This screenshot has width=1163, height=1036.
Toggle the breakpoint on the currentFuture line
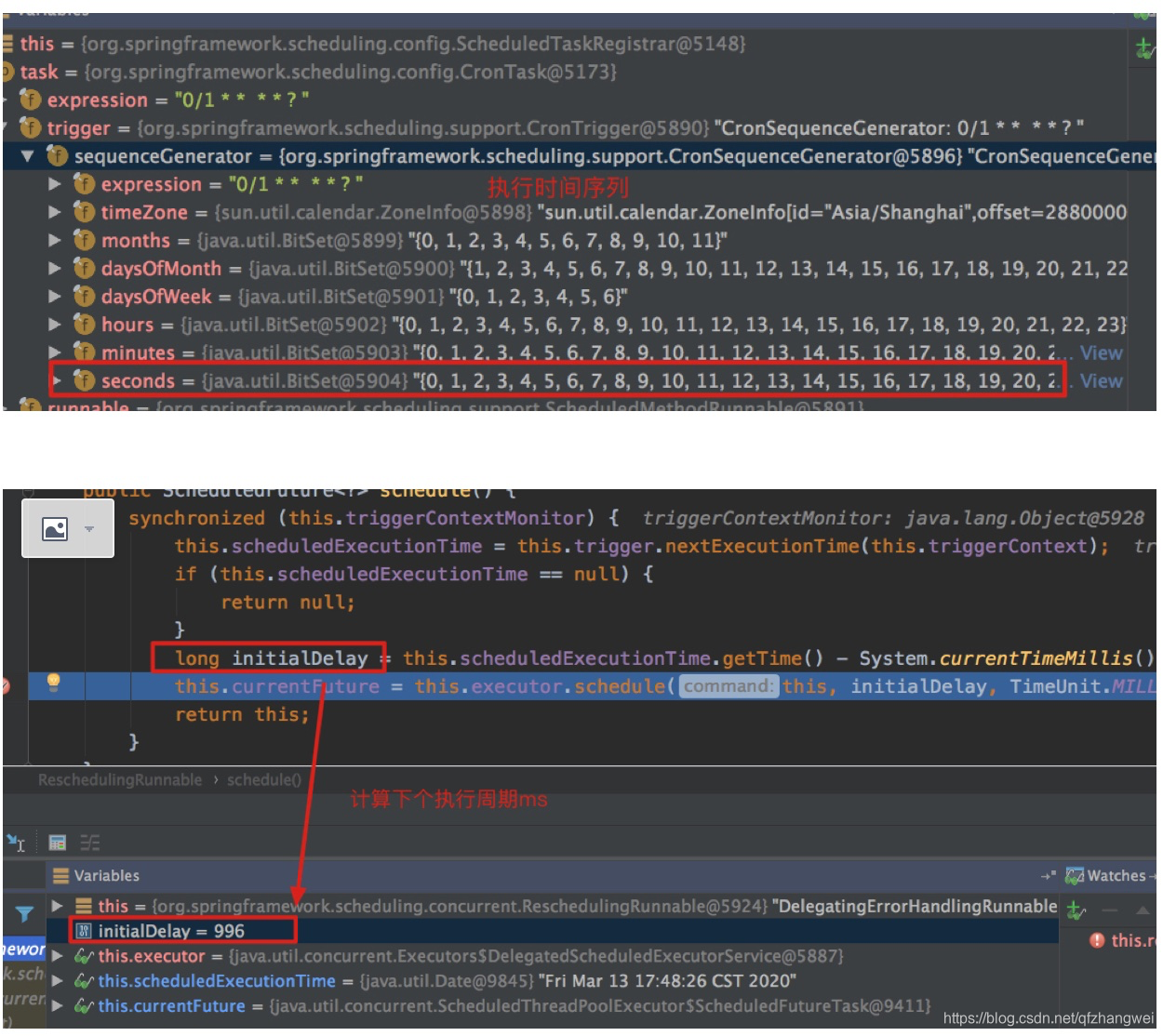pos(7,686)
